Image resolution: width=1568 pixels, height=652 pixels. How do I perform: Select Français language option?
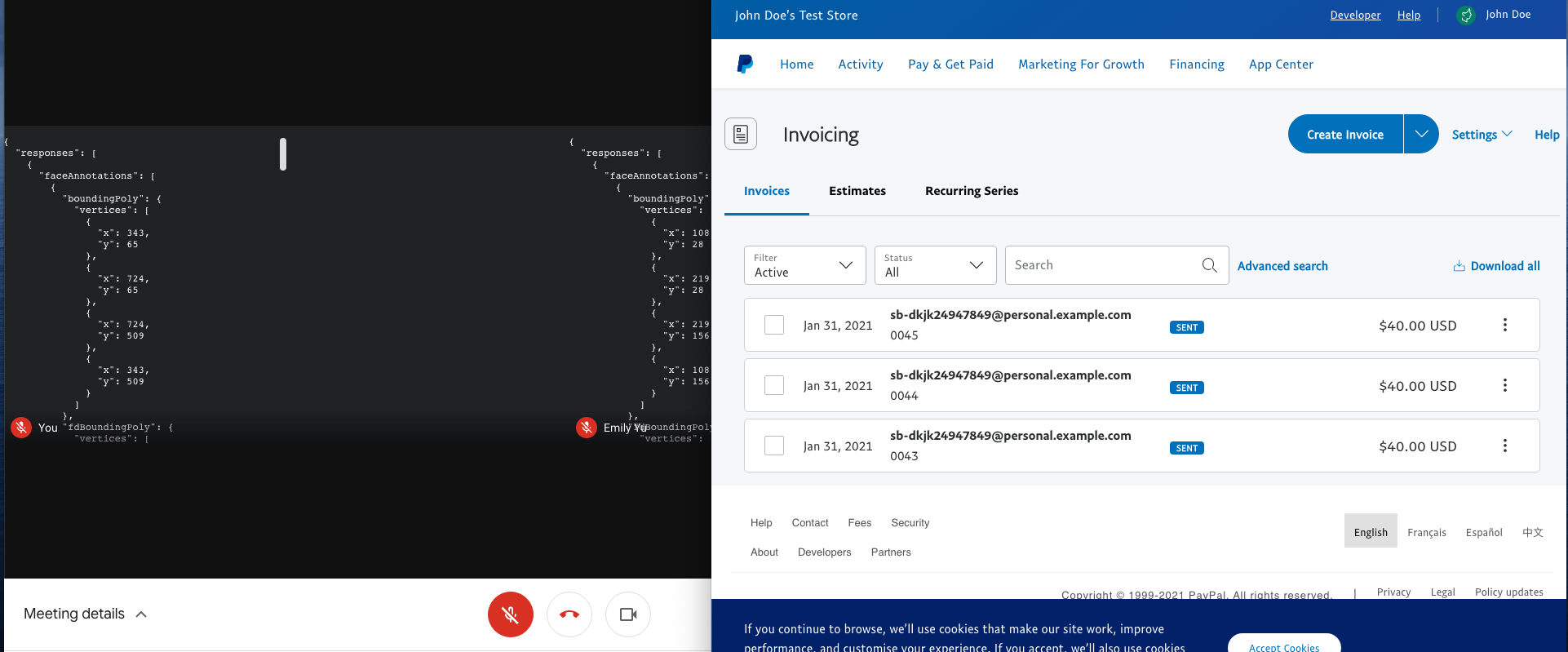tap(1426, 532)
